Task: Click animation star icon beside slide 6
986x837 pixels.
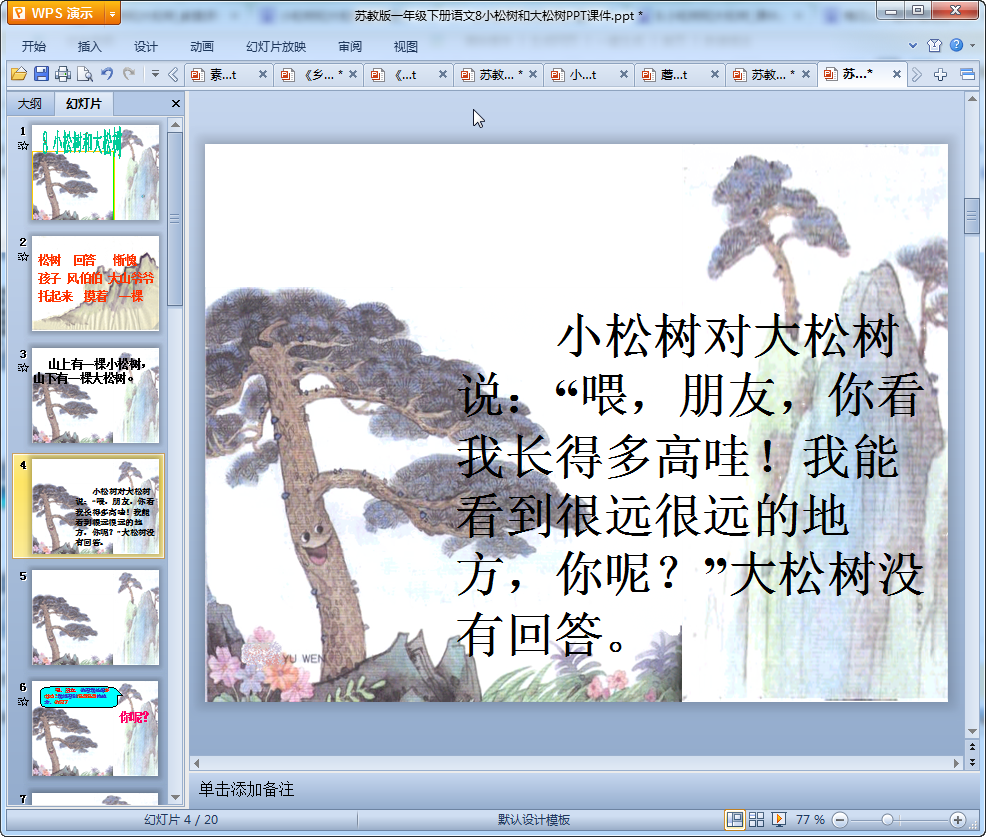Action: [x=23, y=701]
